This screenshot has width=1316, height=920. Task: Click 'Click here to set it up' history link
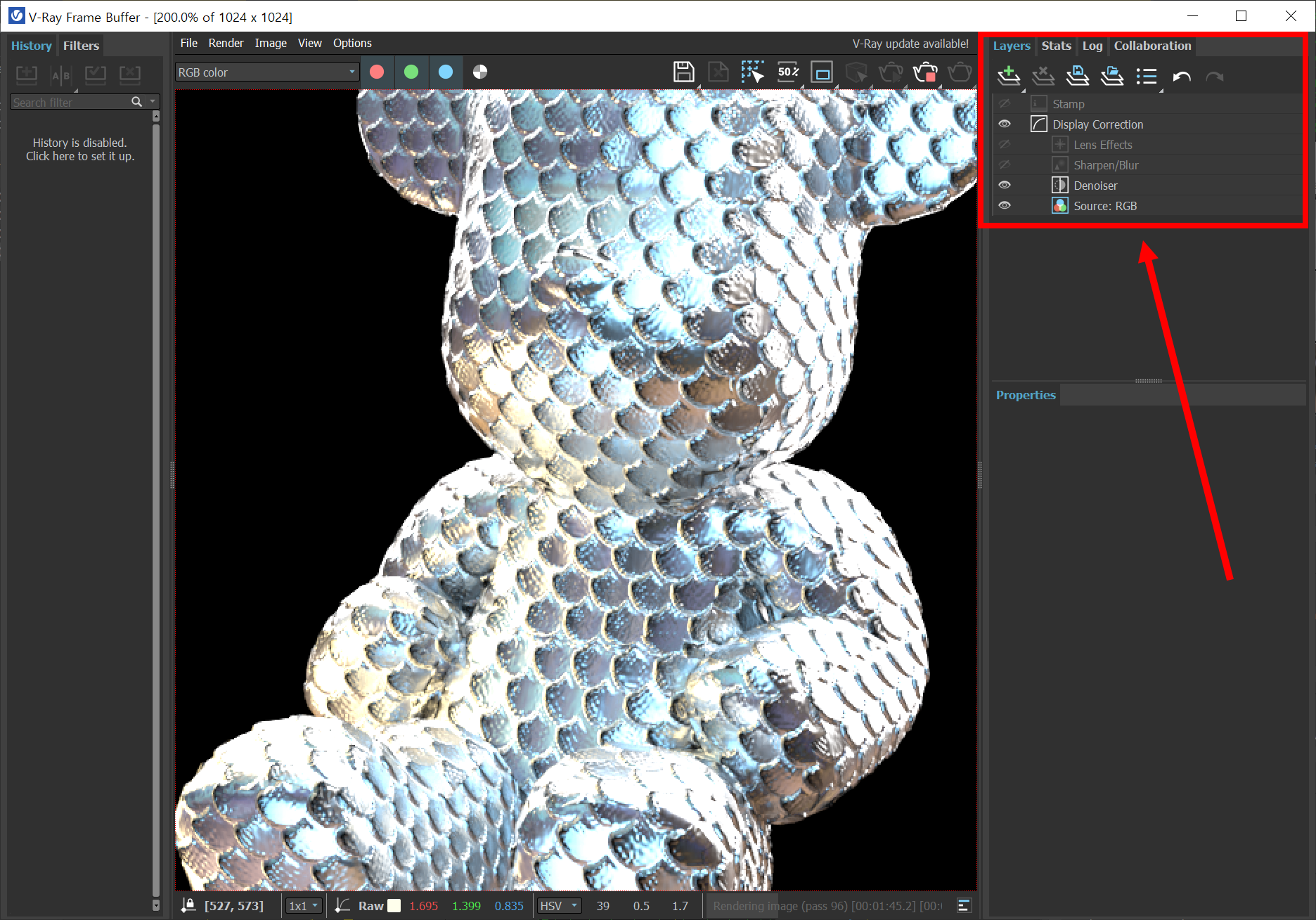pos(80,156)
